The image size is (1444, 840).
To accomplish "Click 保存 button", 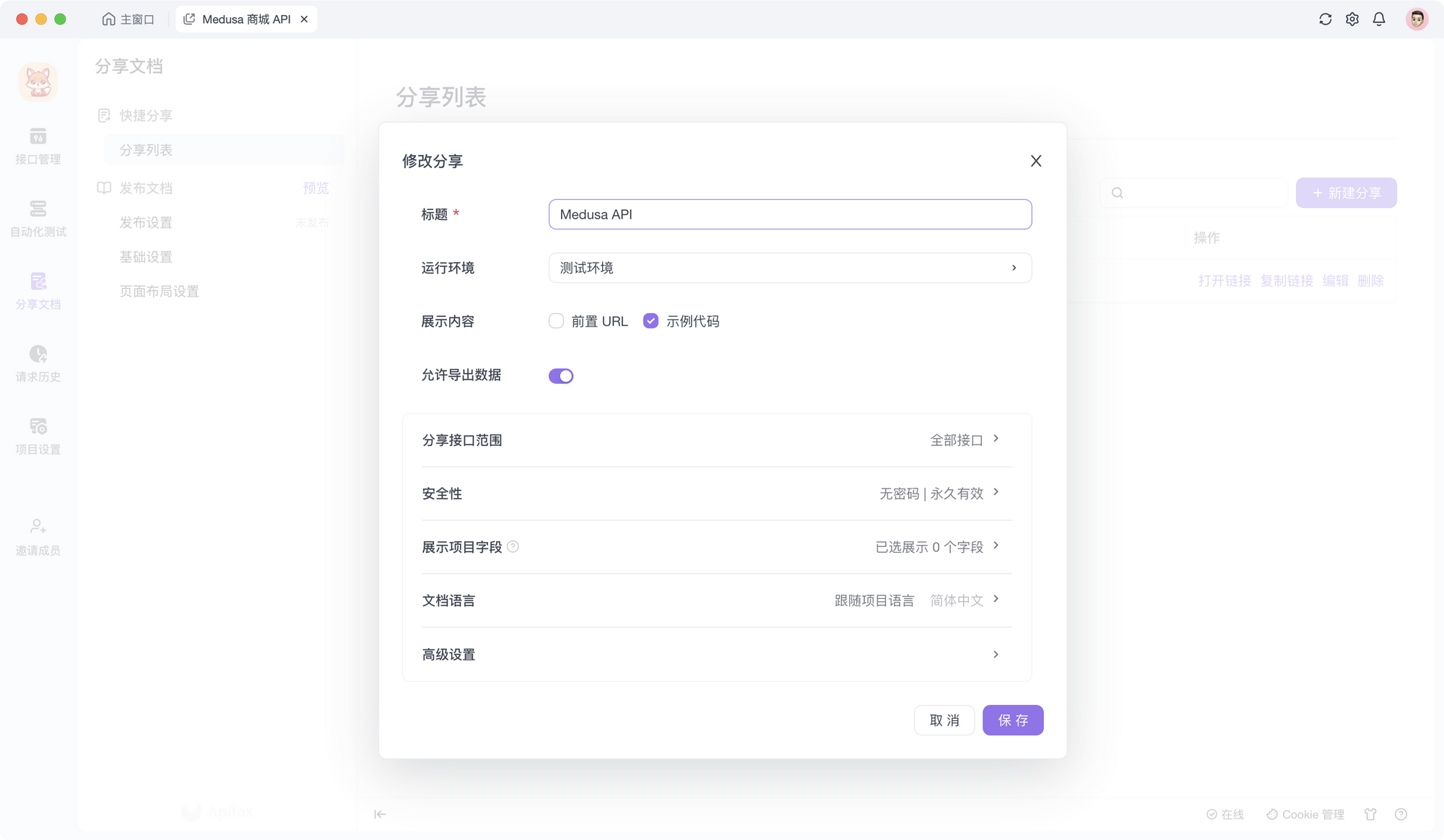I will 1013,720.
